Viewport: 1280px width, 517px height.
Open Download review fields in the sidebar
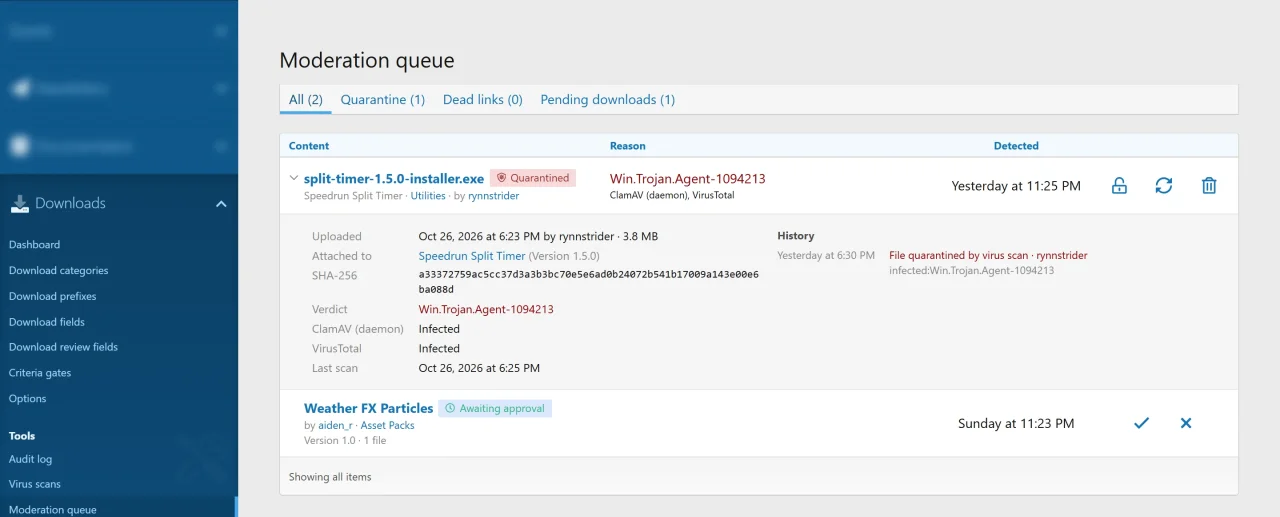click(x=63, y=348)
